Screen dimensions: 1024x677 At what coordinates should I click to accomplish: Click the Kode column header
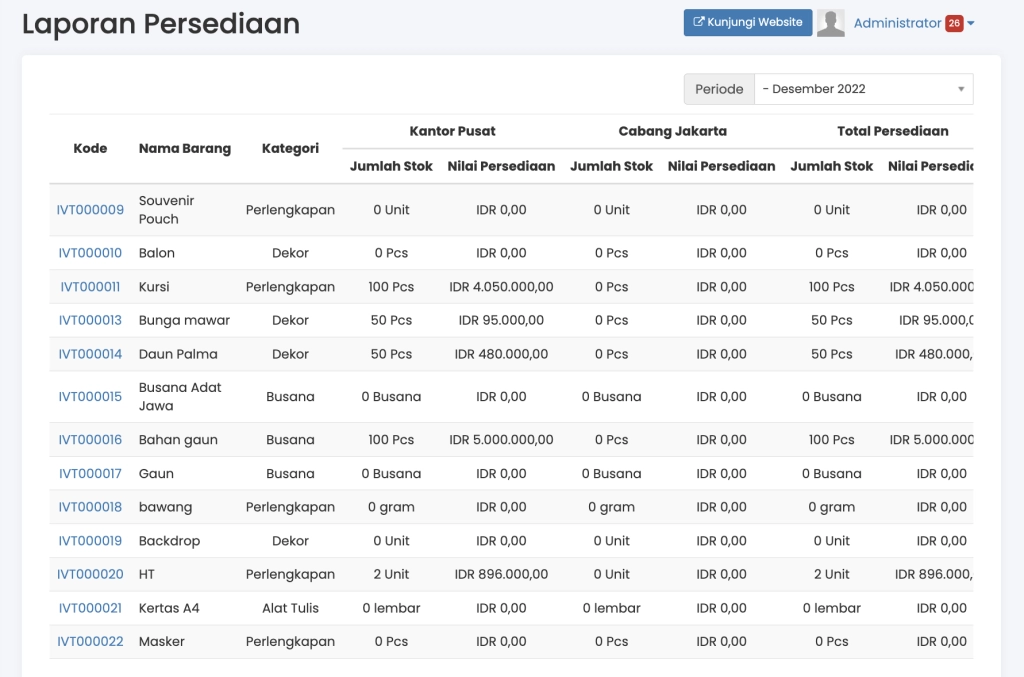(x=90, y=149)
